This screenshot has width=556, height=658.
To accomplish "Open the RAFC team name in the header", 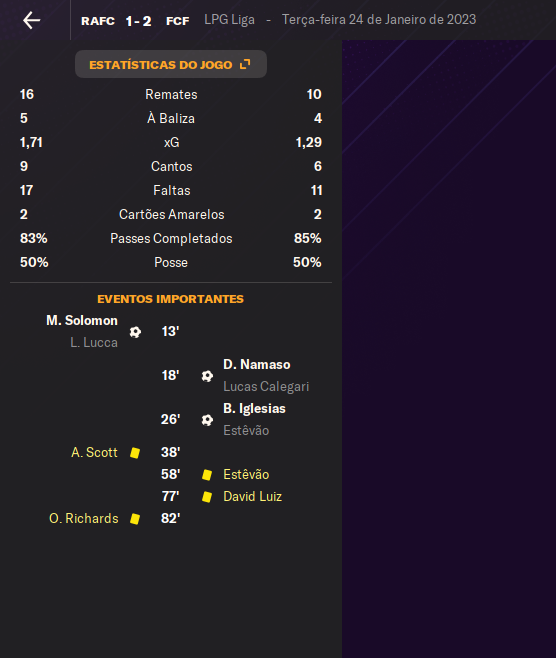I will [x=98, y=21].
